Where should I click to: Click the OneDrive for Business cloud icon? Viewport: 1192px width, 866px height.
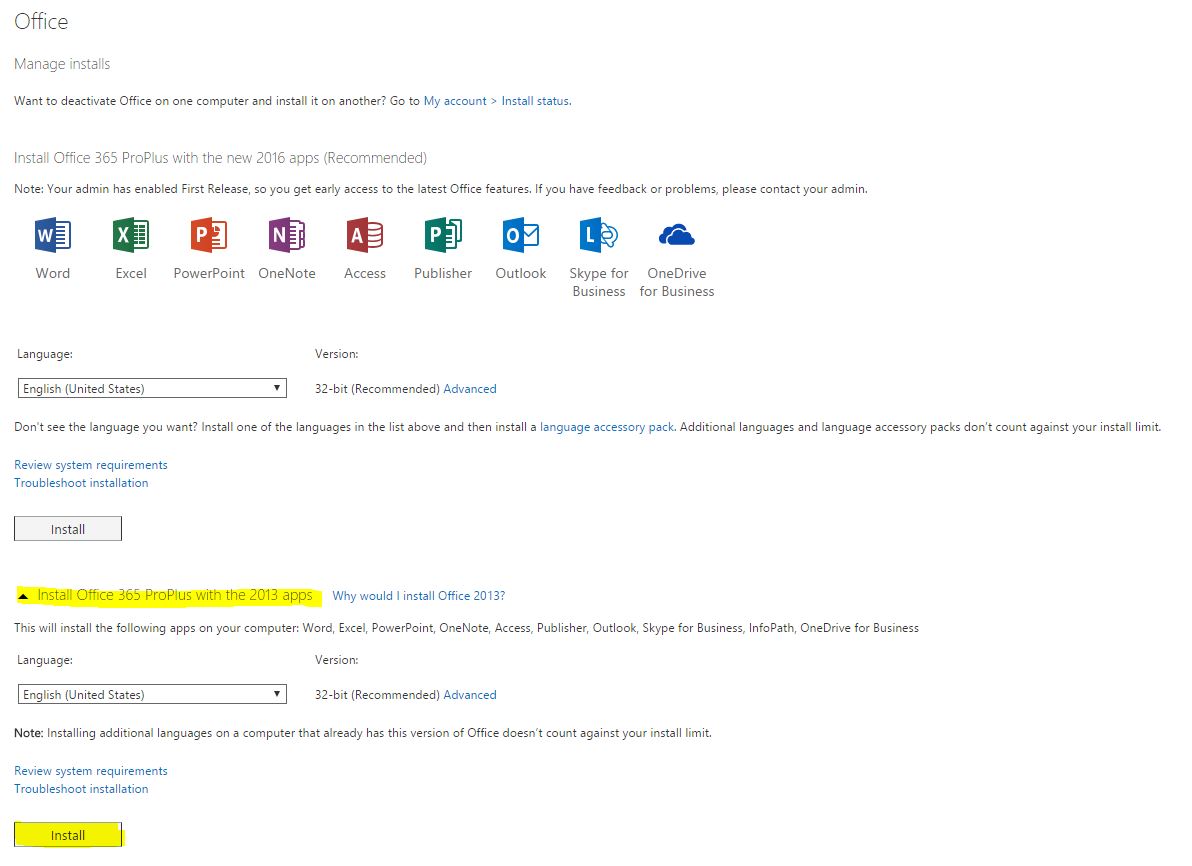click(677, 235)
